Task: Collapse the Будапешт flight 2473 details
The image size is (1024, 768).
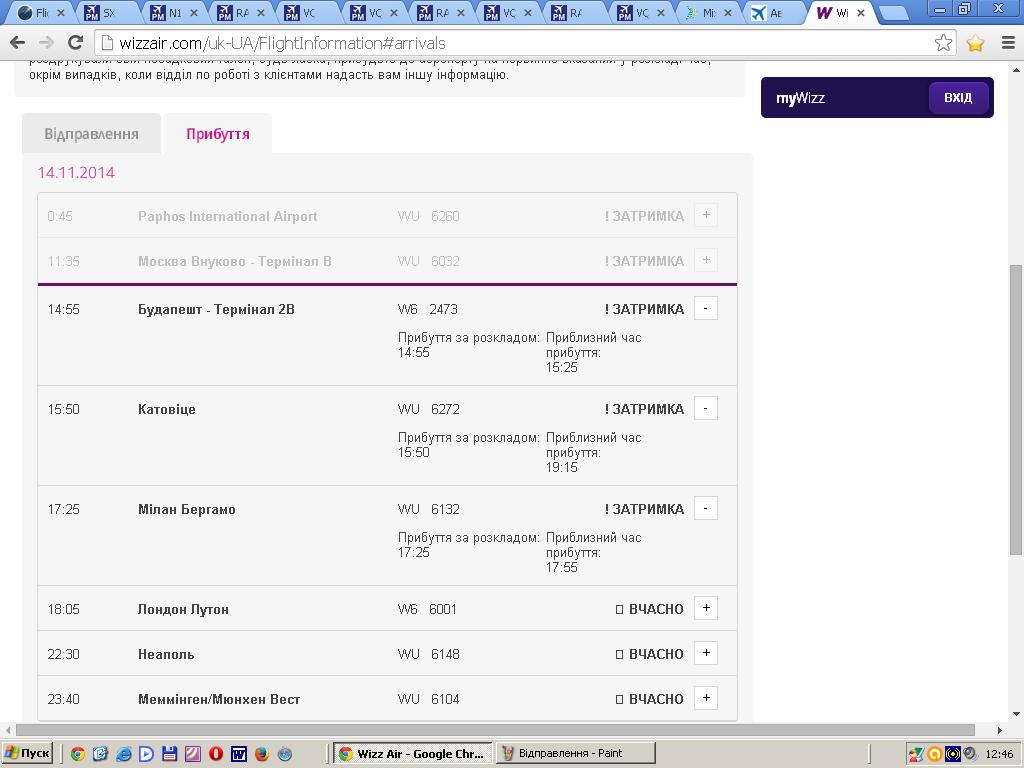Action: click(705, 309)
